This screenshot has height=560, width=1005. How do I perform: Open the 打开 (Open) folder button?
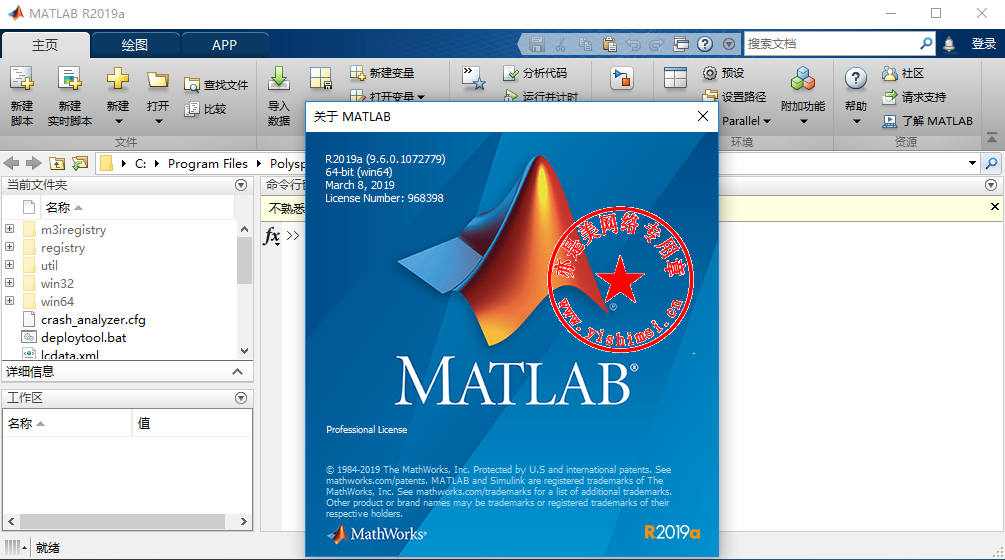point(158,95)
